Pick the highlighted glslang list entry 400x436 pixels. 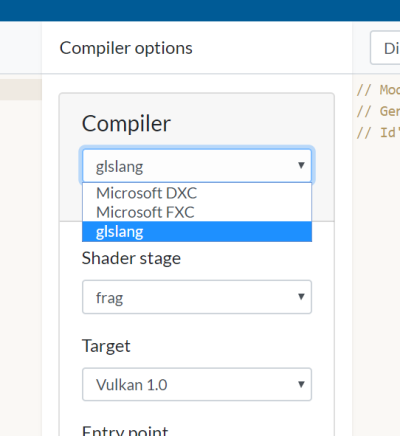point(197,231)
